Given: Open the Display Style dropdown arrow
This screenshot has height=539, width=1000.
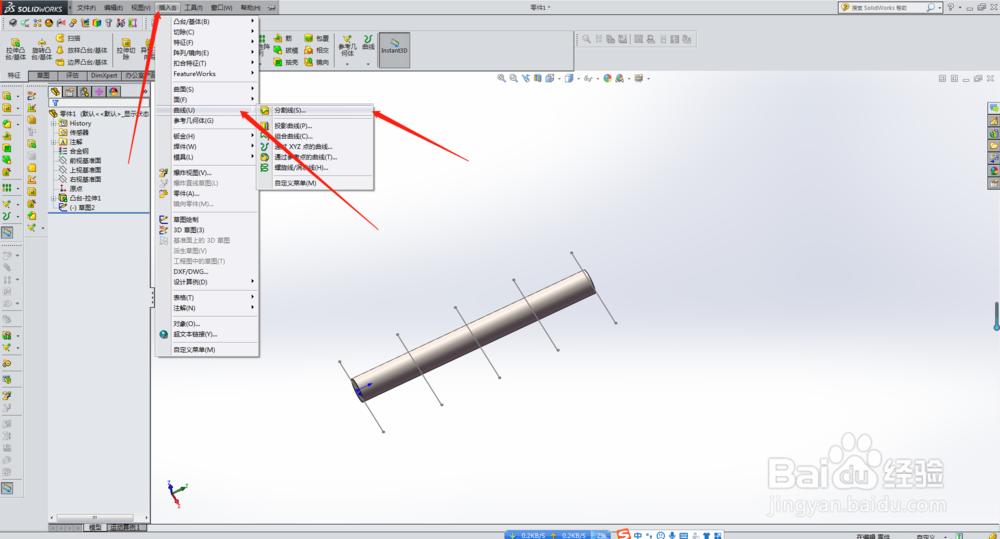Looking at the screenshot, I should tap(578, 79).
